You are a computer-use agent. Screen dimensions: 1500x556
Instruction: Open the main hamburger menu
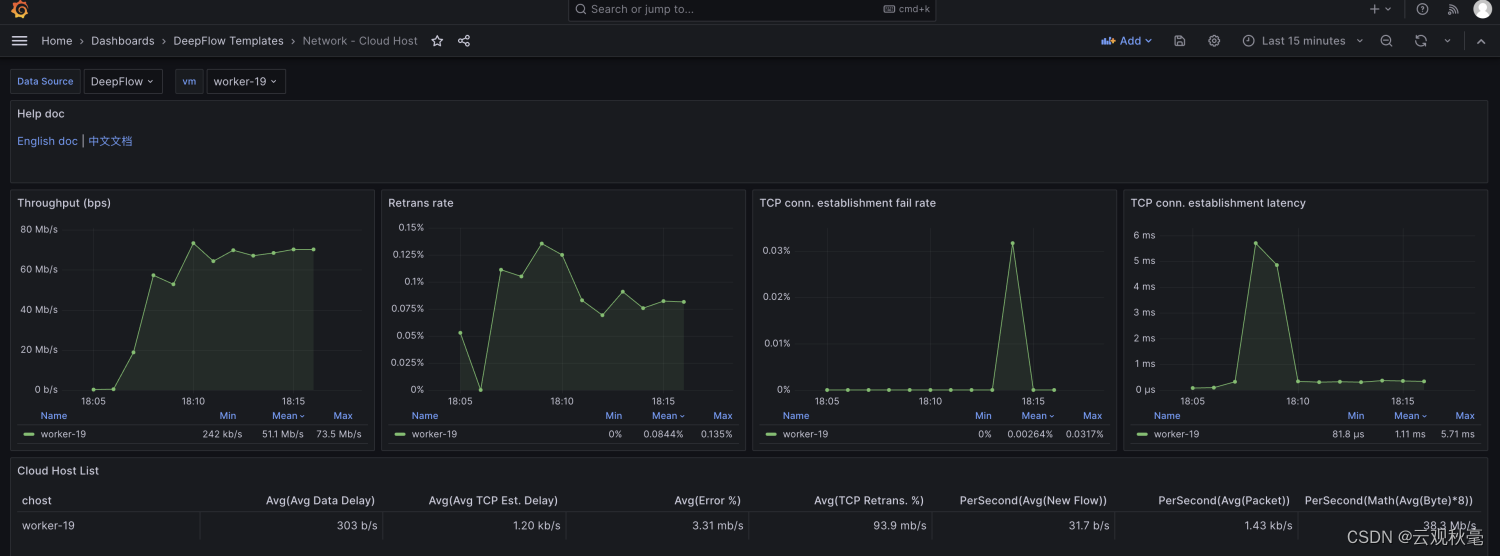(x=19, y=41)
